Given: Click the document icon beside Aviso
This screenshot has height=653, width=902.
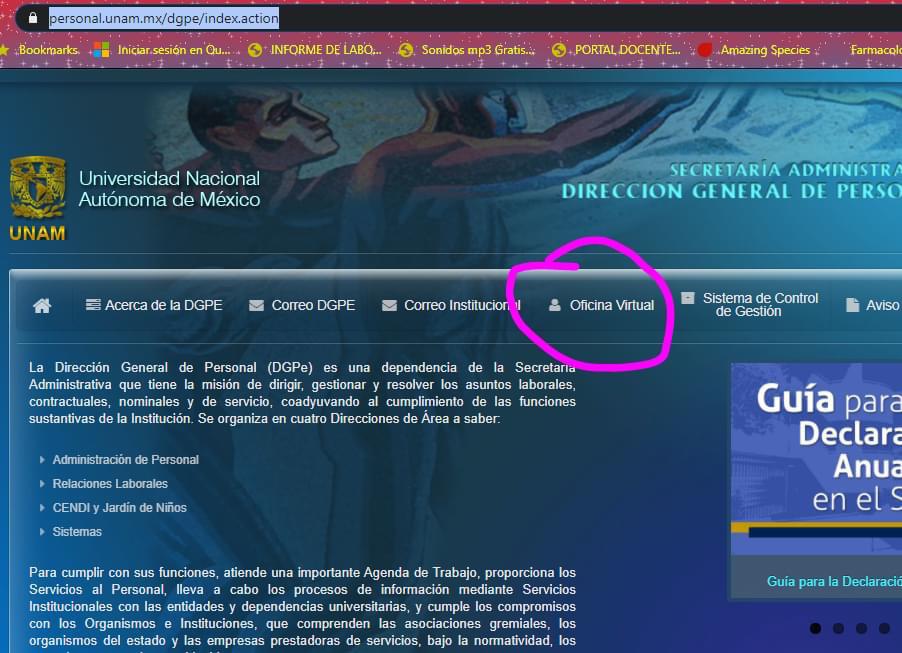Looking at the screenshot, I should pyautogui.click(x=853, y=305).
